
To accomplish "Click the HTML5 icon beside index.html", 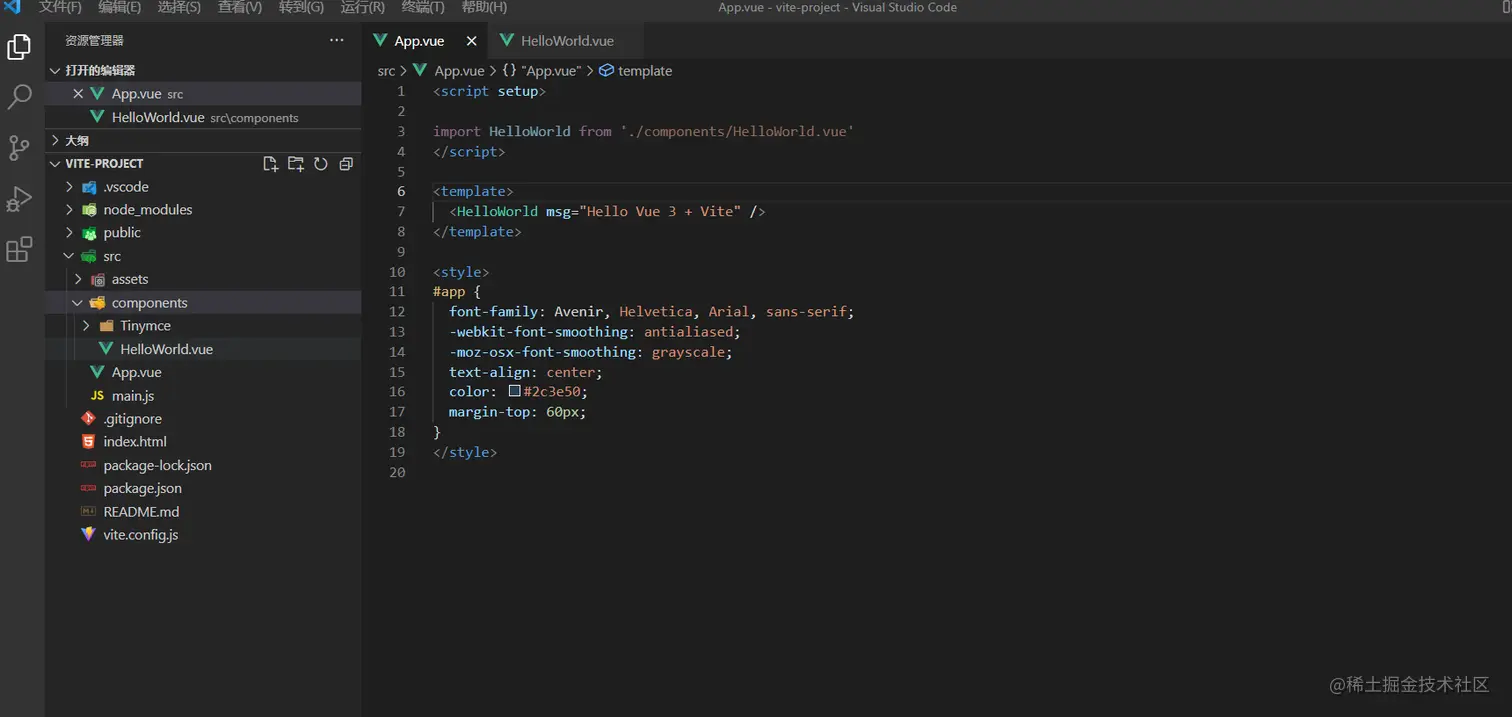I will [x=89, y=442].
